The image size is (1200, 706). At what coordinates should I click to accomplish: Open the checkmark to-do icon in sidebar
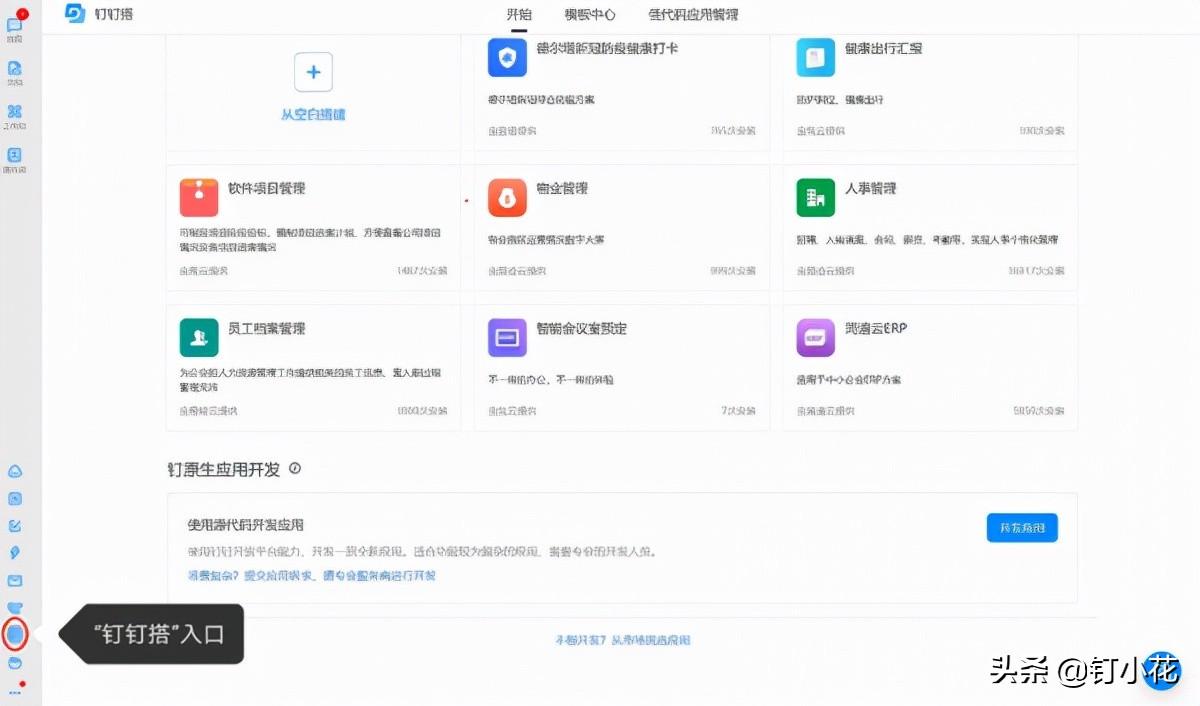pyautogui.click(x=15, y=526)
